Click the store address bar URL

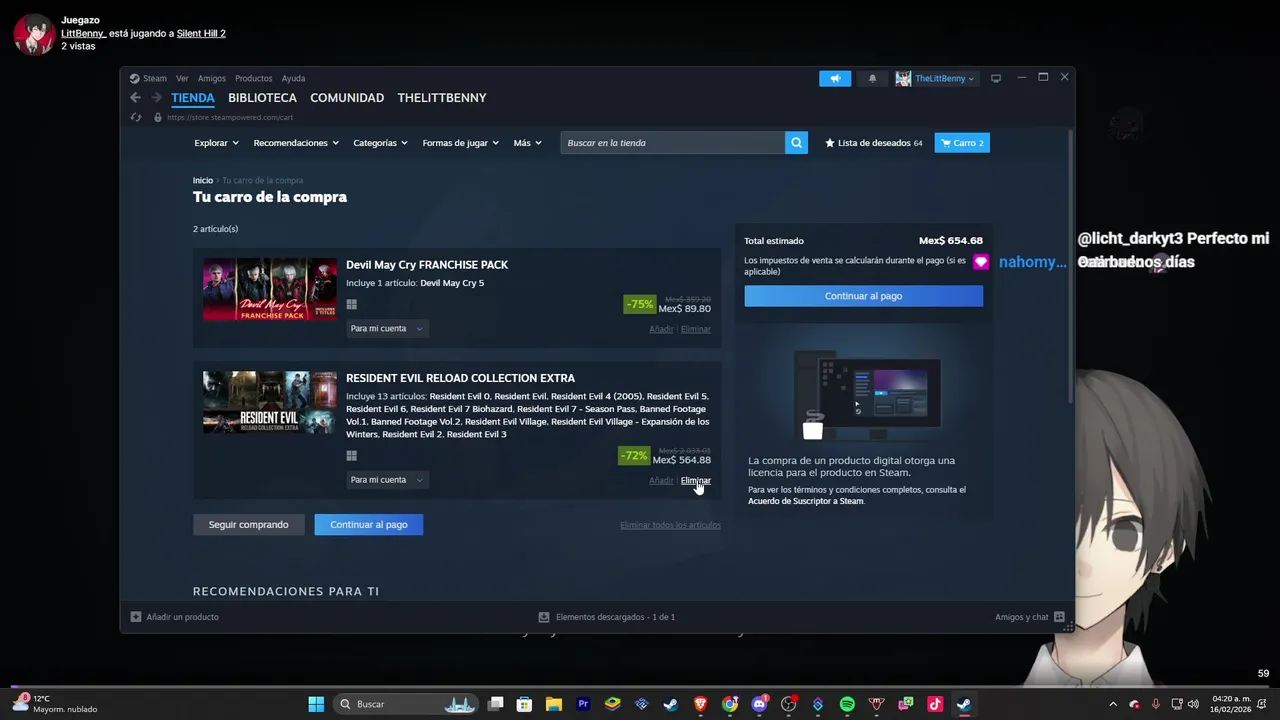tap(230, 117)
